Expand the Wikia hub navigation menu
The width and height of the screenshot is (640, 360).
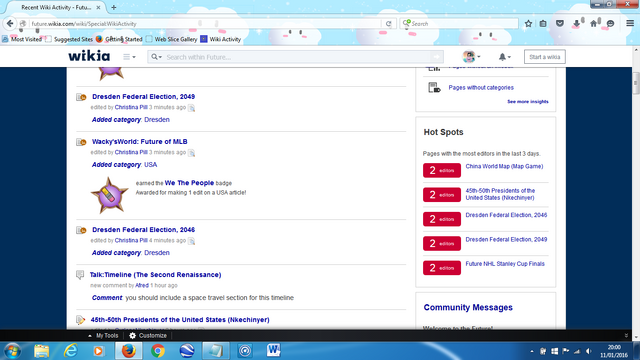129,57
